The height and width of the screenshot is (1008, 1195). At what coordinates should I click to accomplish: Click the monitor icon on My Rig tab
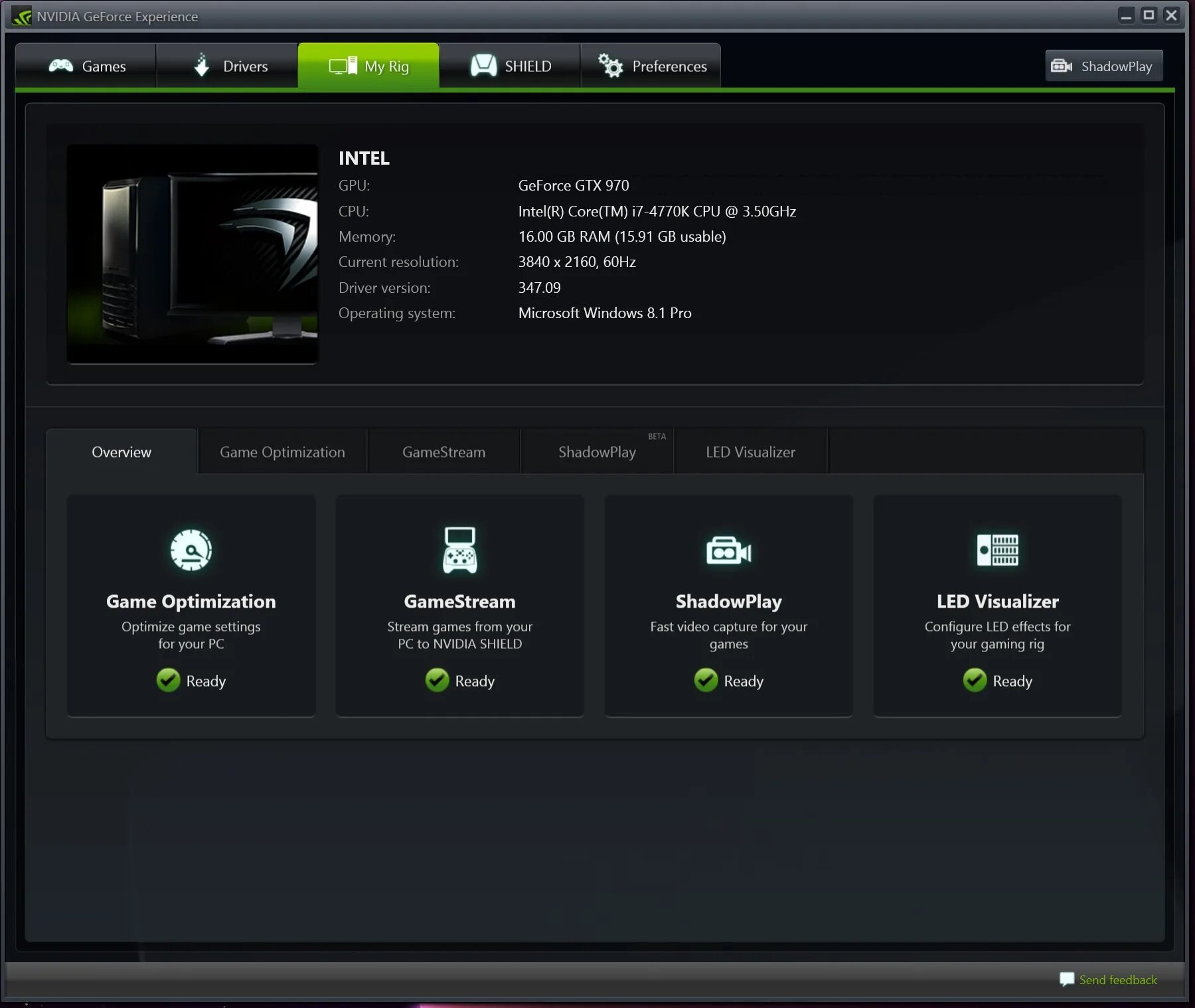point(343,66)
